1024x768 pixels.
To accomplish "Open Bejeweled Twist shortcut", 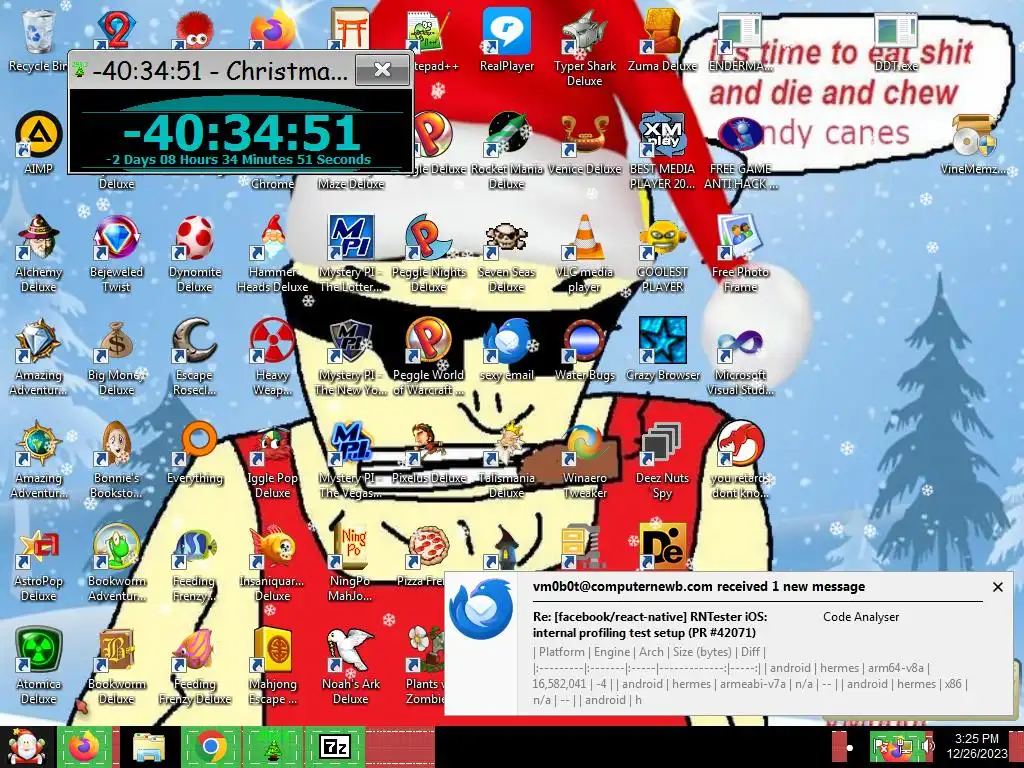I will click(116, 238).
